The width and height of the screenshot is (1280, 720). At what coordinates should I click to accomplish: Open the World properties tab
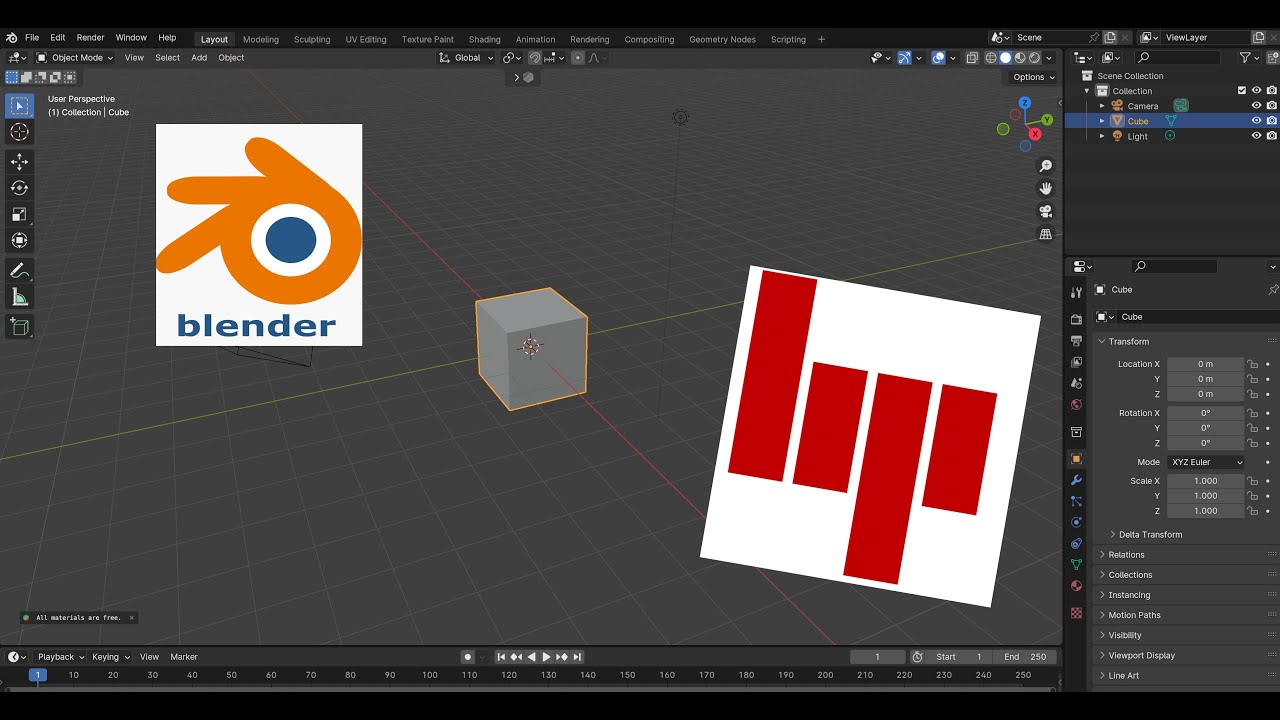1076,405
